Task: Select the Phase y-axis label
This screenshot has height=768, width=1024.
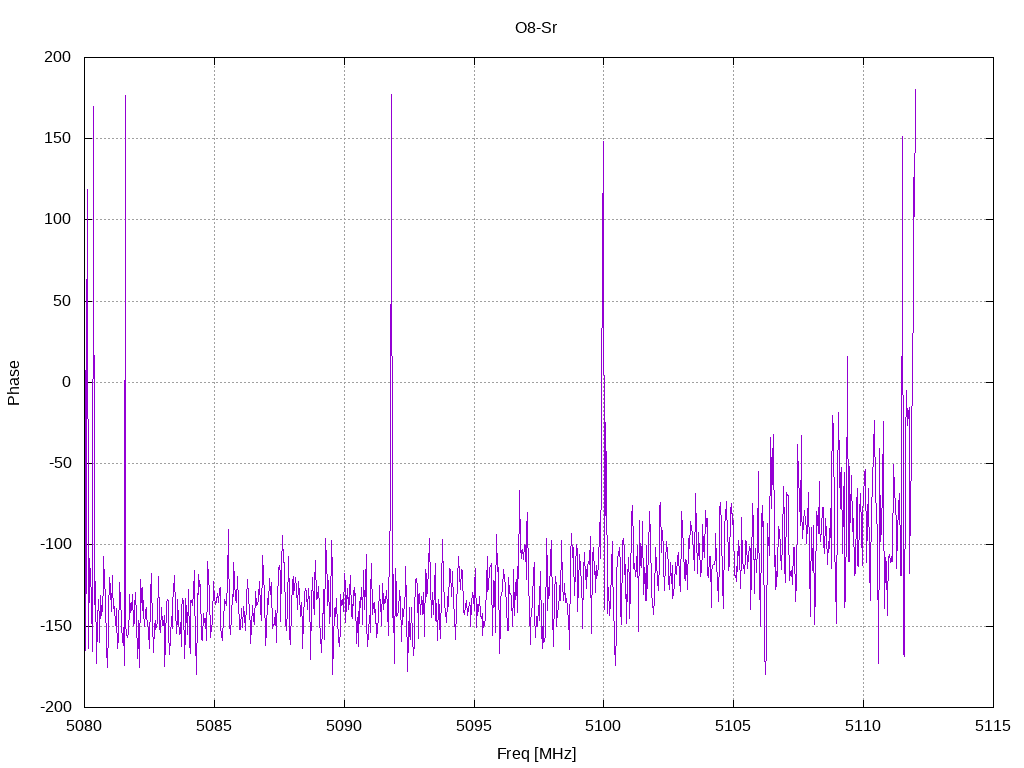Action: coord(14,383)
